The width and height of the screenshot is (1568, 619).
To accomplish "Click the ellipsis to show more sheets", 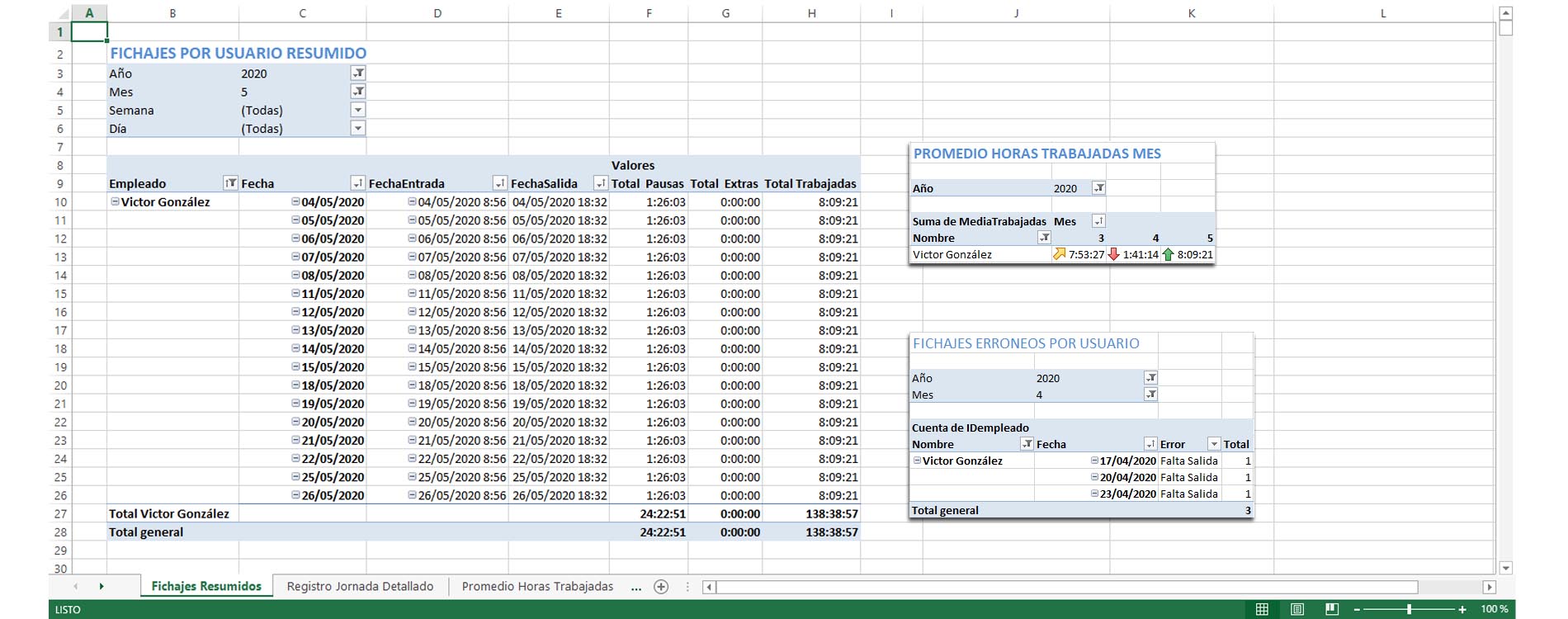I will point(635,588).
